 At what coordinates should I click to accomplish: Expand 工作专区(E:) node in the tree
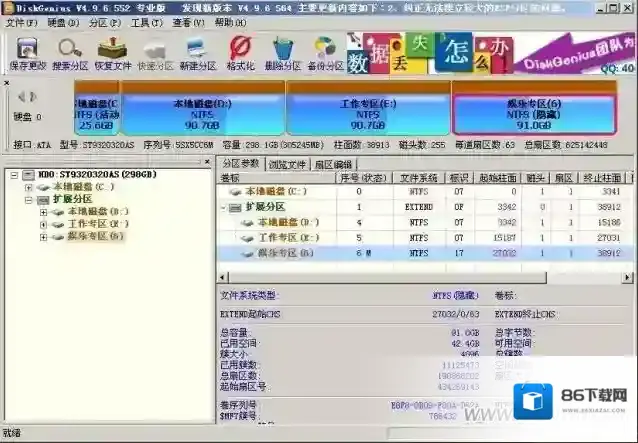point(44,224)
